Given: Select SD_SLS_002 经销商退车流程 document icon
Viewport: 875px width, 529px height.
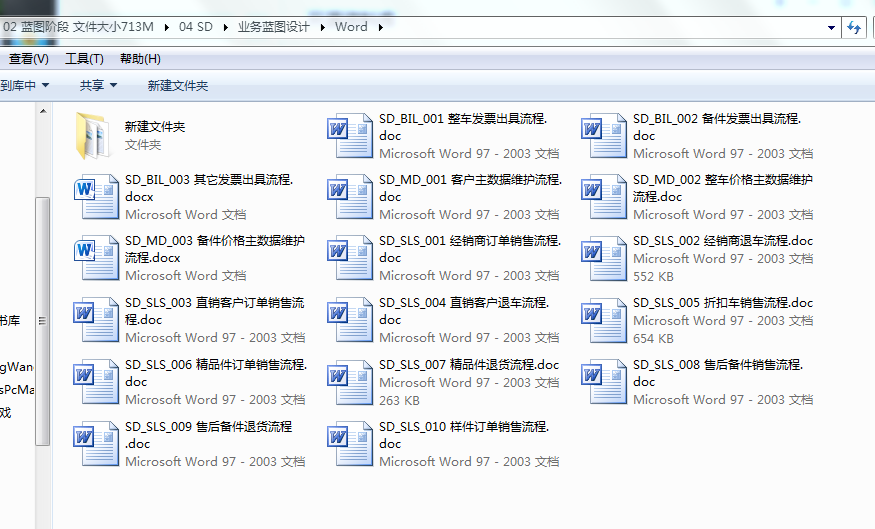Looking at the screenshot, I should (x=604, y=258).
